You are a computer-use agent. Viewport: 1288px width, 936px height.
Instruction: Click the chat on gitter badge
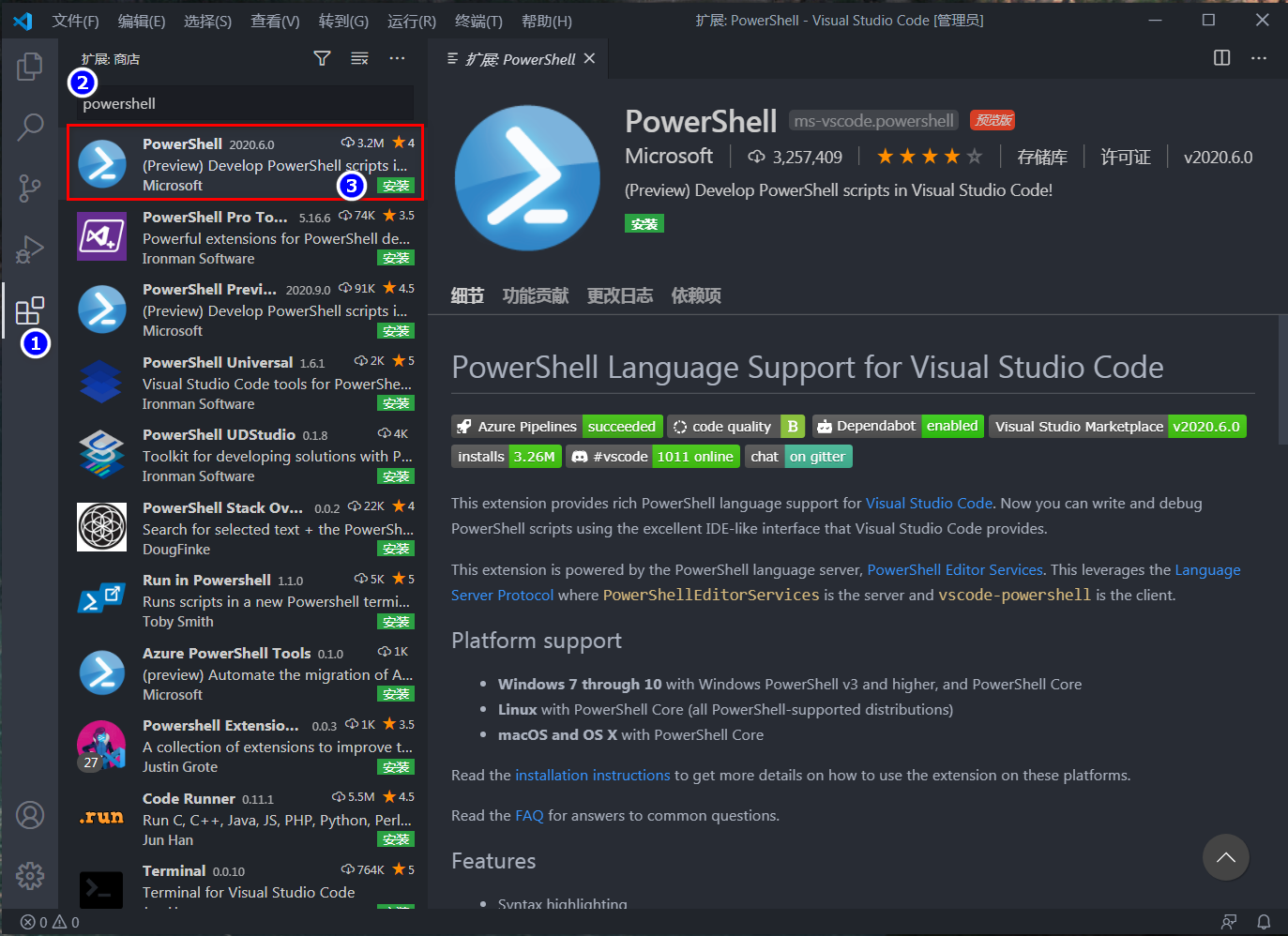[x=798, y=457]
